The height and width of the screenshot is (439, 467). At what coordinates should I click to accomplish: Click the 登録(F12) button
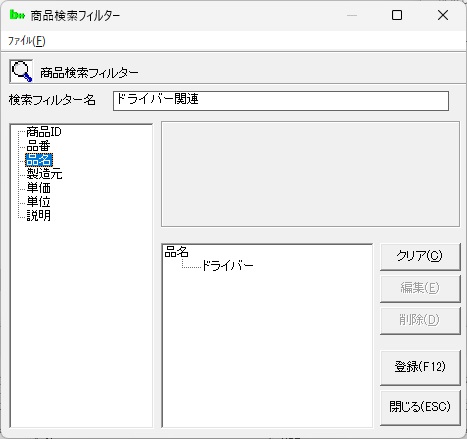pos(420,367)
